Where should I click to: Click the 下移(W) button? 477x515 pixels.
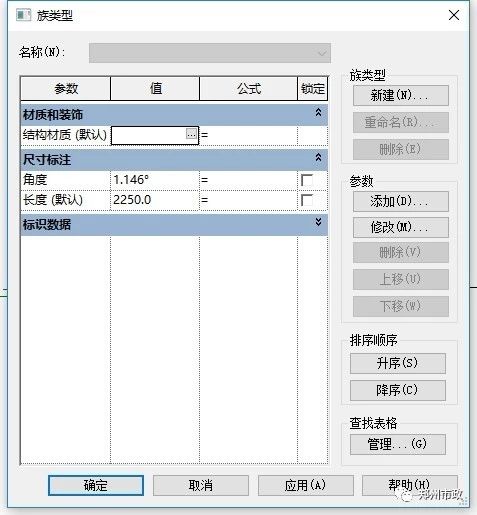pyautogui.click(x=401, y=306)
